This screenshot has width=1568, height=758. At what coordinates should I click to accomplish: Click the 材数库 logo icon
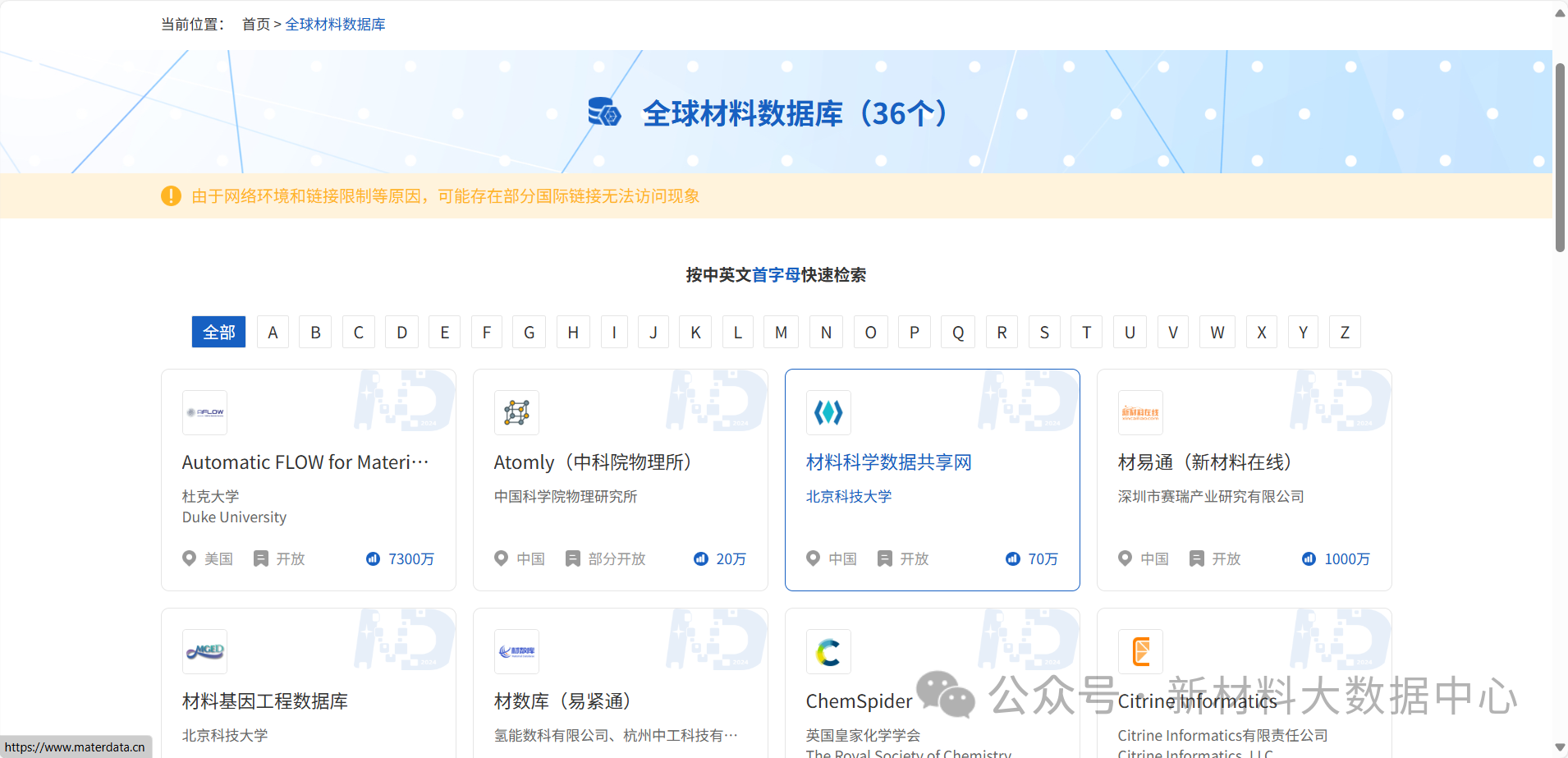click(516, 651)
